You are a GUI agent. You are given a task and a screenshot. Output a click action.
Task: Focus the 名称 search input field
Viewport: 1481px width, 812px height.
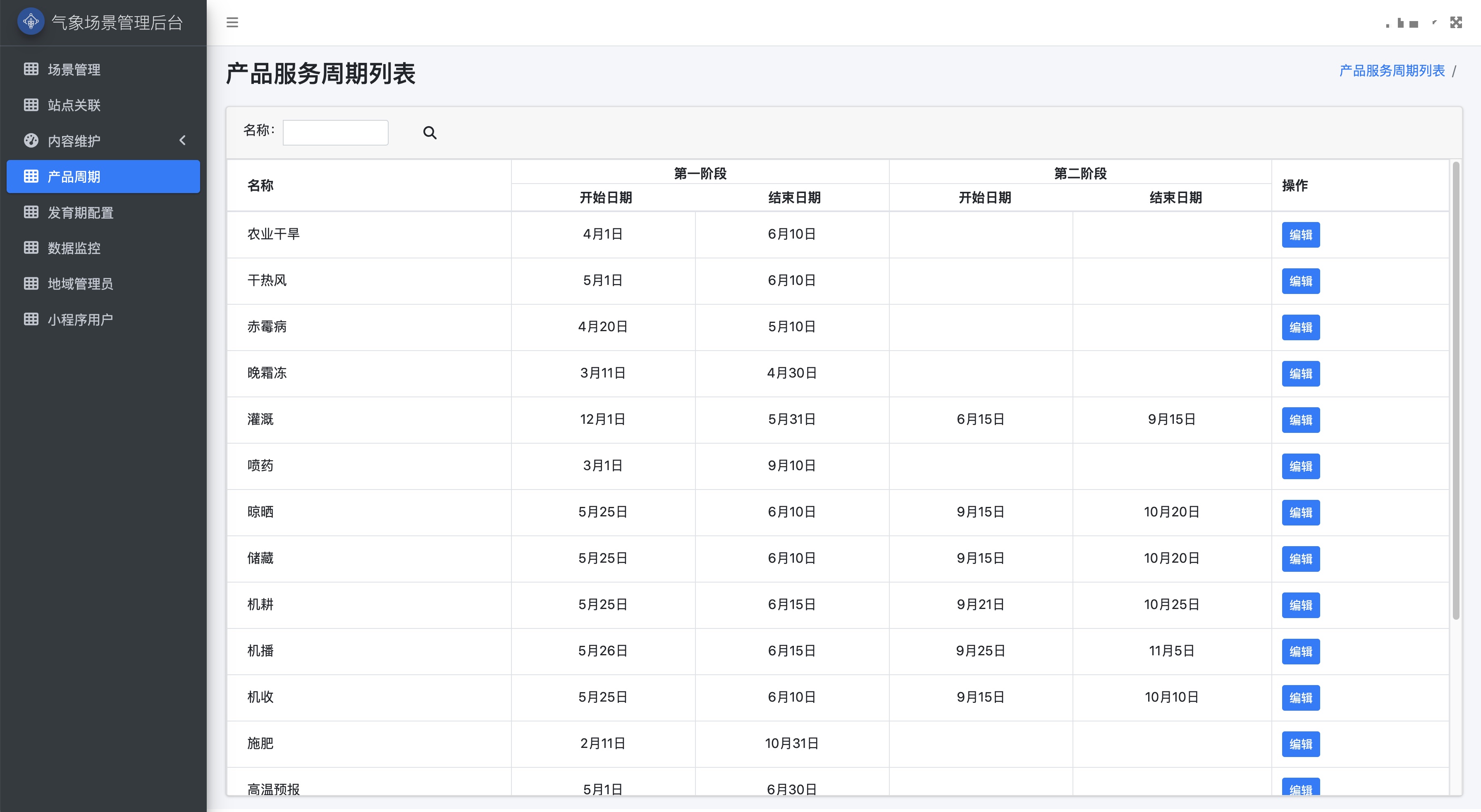point(335,132)
